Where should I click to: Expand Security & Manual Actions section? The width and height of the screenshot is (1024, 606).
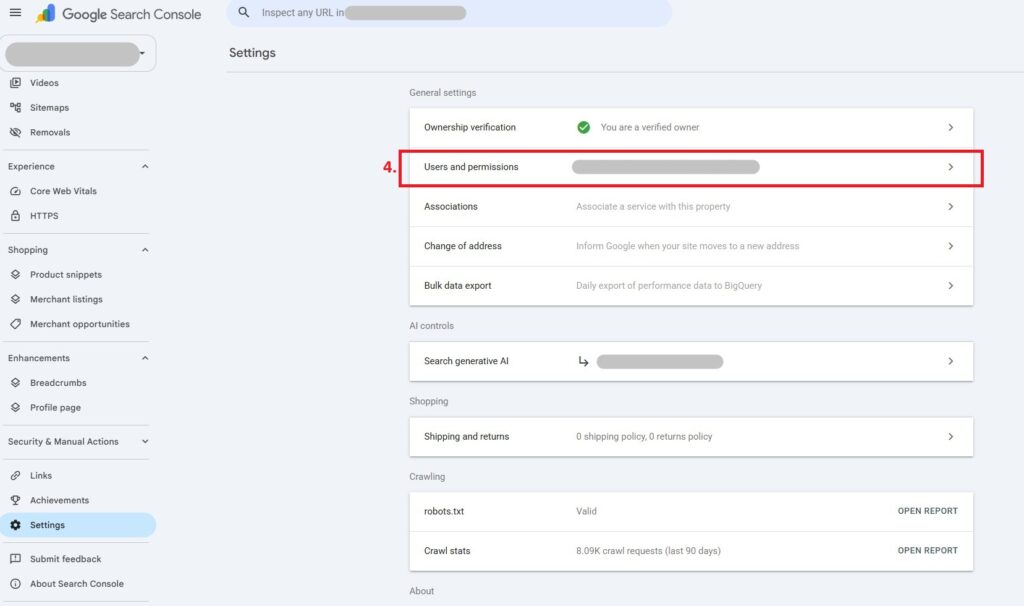145,442
